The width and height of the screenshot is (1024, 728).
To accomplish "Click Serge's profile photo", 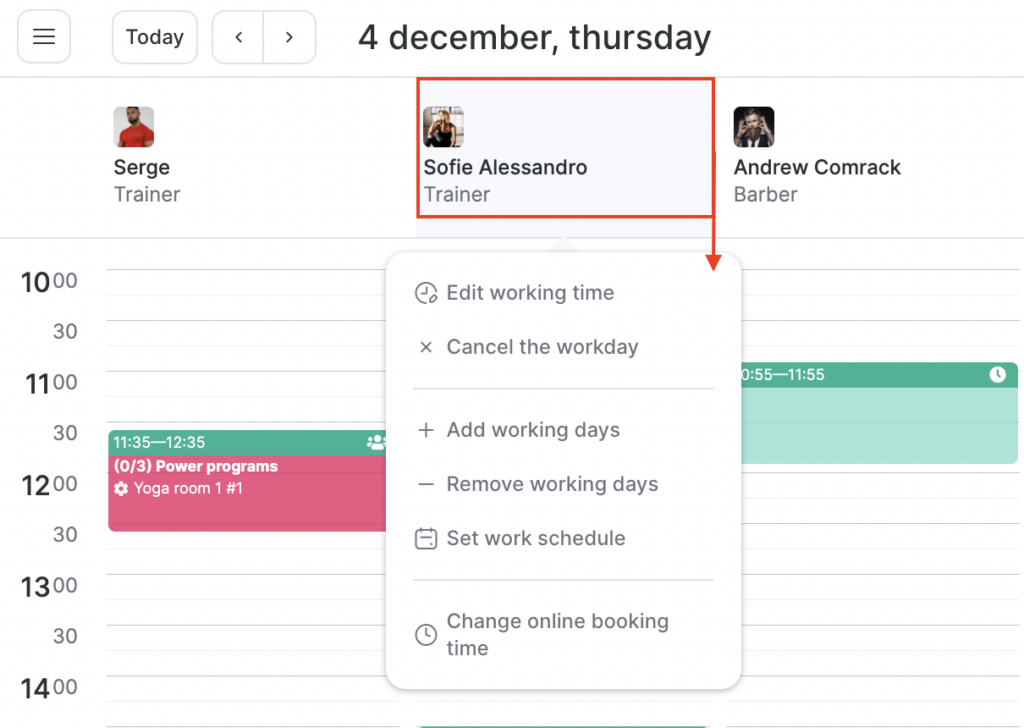I will click(134, 127).
